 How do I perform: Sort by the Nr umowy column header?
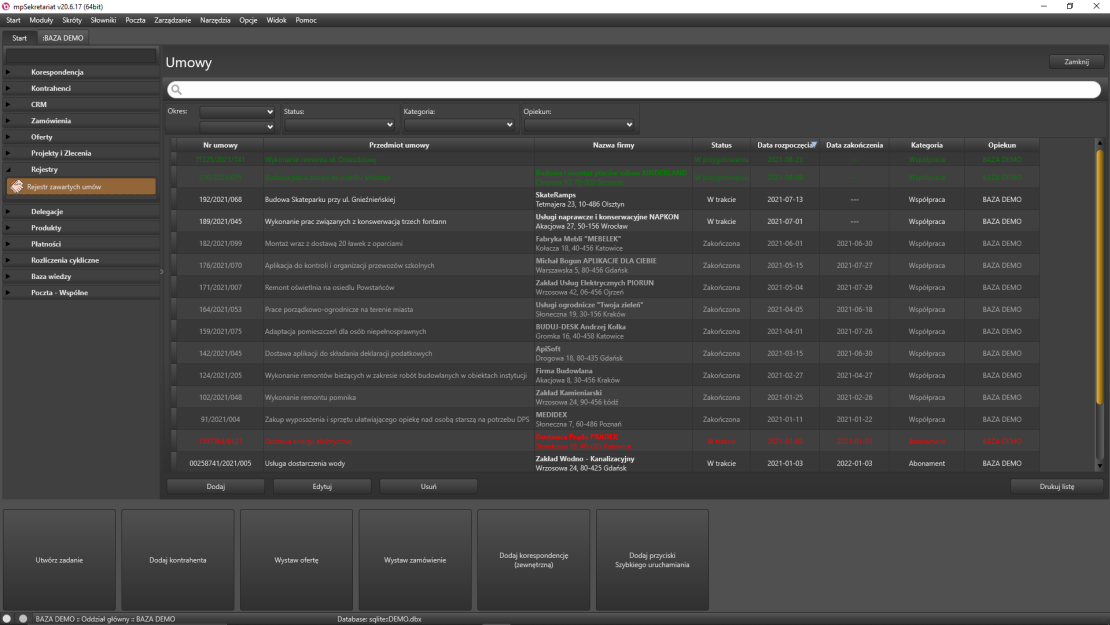point(220,145)
